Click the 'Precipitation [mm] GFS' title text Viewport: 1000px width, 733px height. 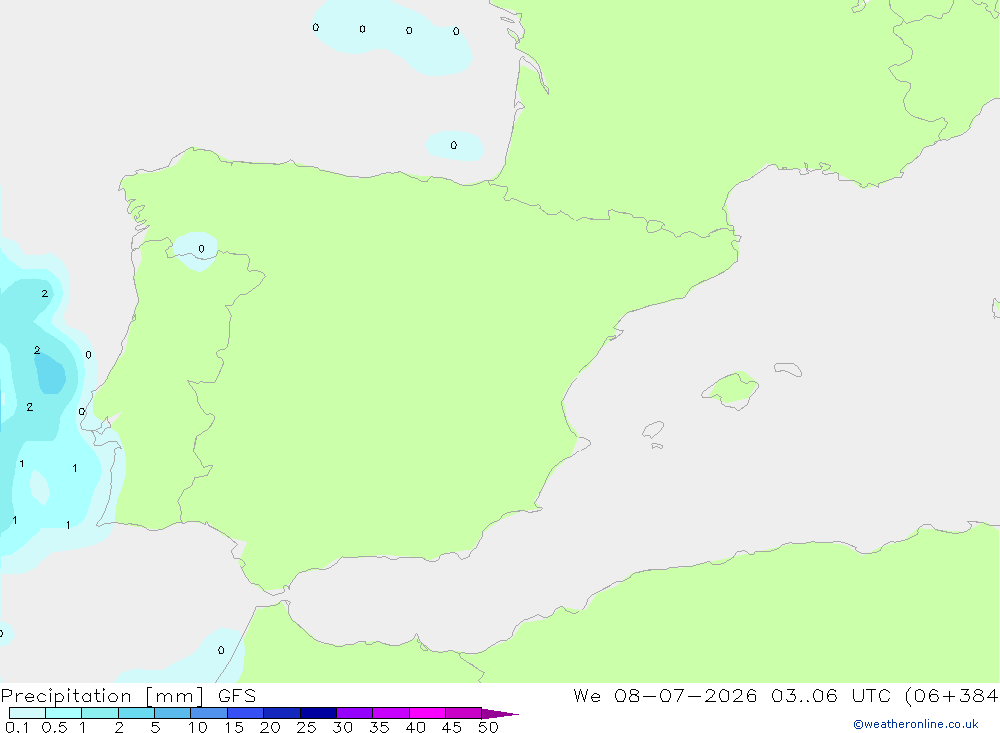pyautogui.click(x=128, y=696)
